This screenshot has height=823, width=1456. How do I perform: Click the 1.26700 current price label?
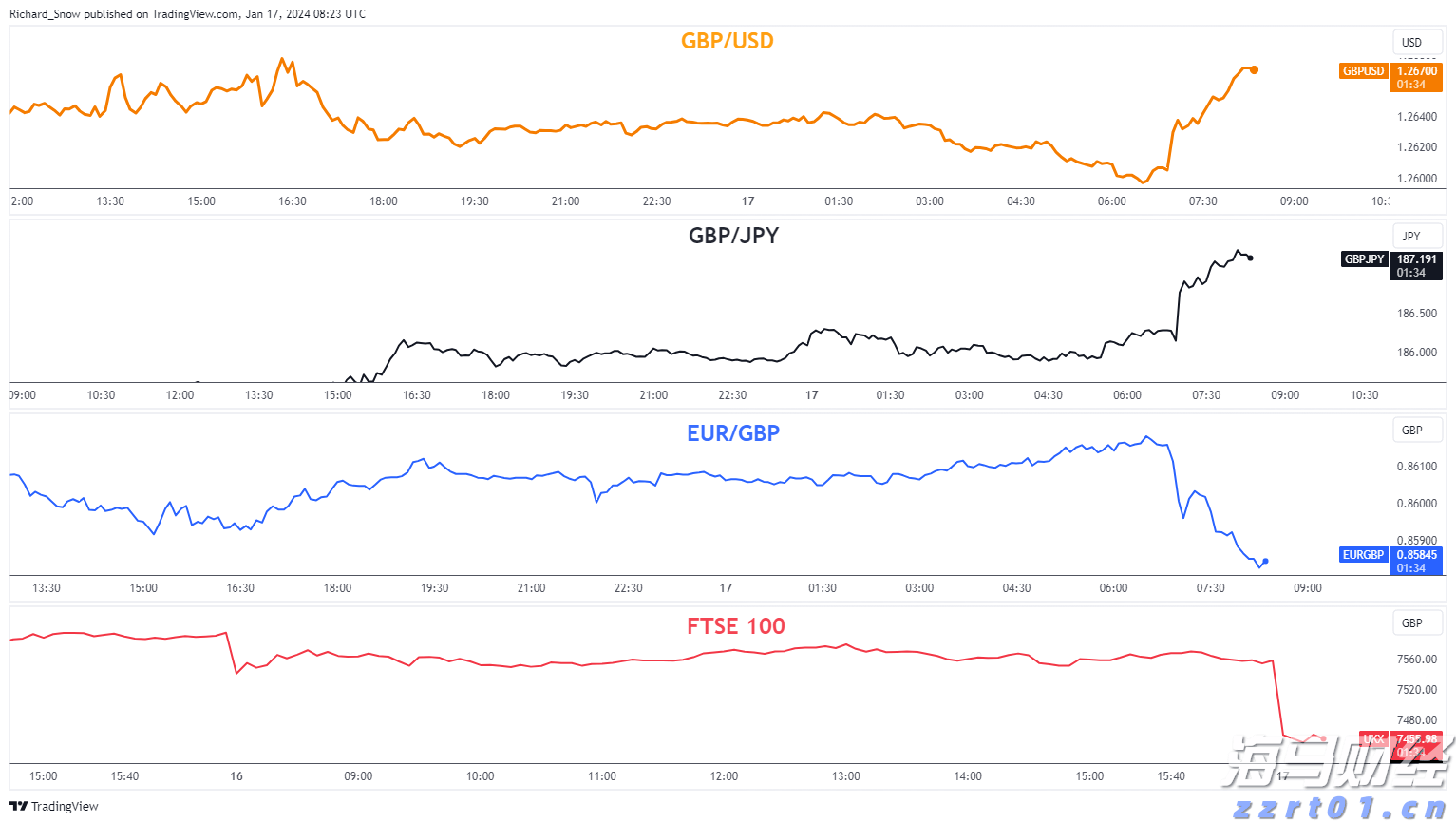pos(1417,71)
